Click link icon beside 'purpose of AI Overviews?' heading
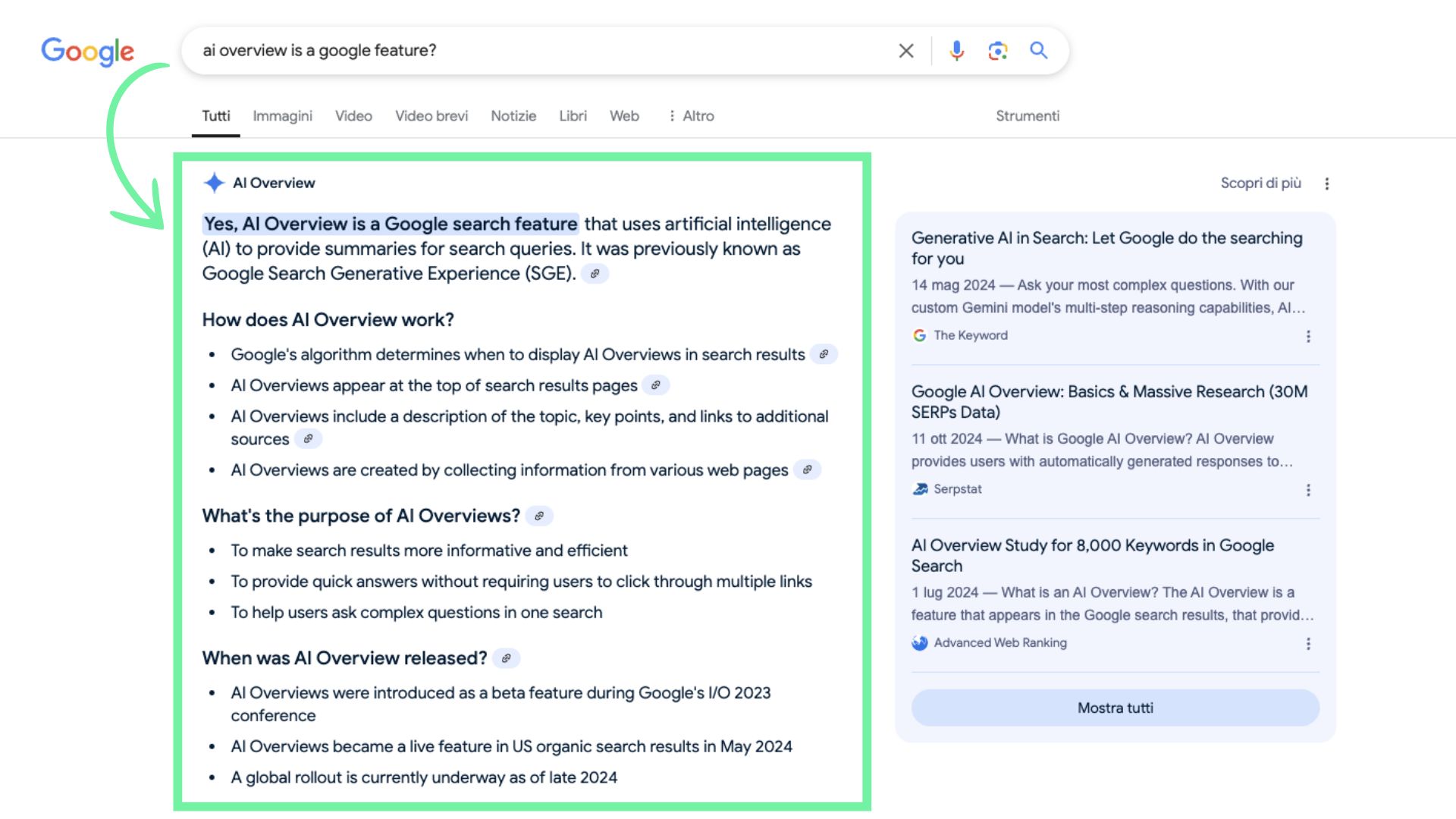The width and height of the screenshot is (1456, 819). (x=539, y=516)
